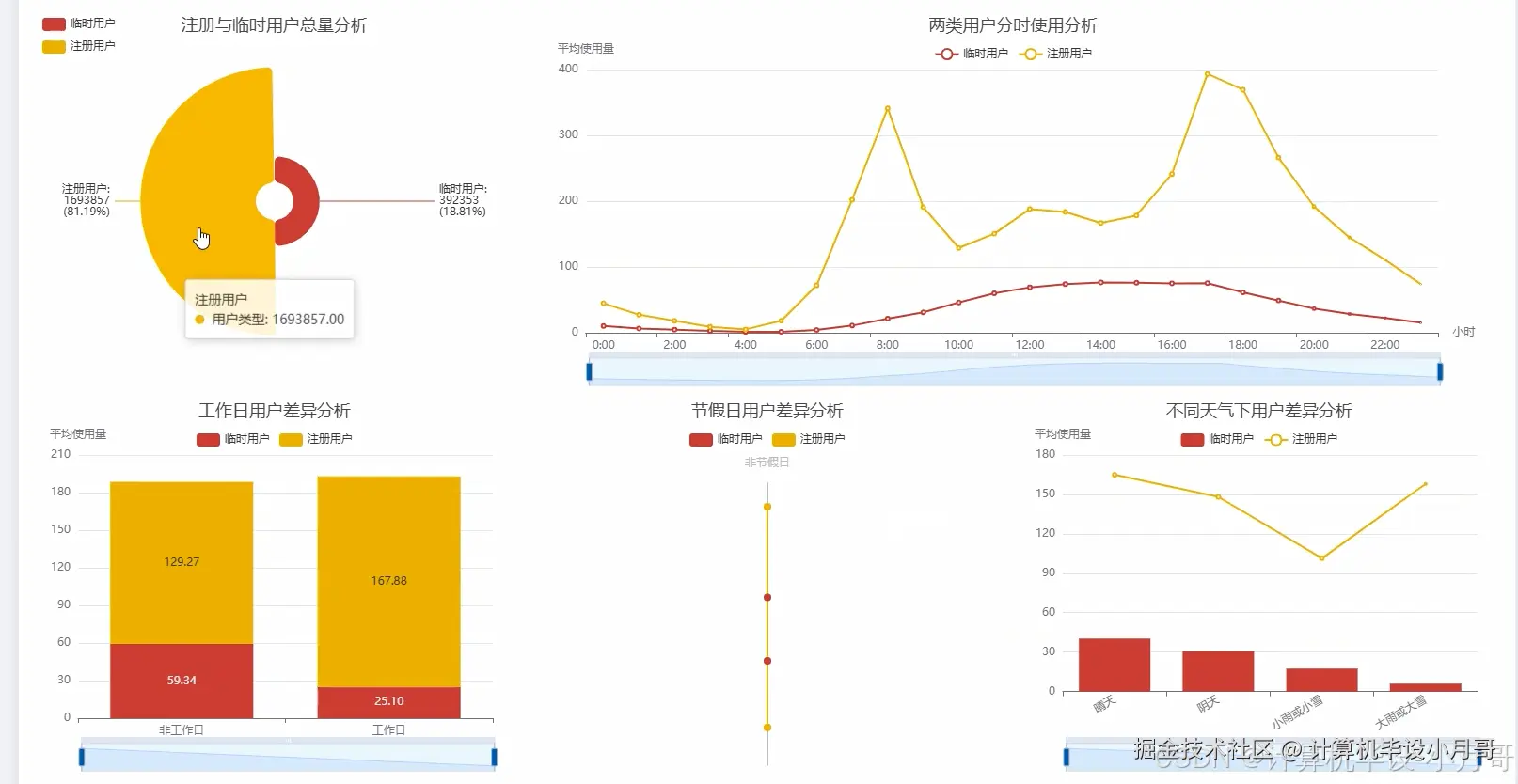Click the left zoom handle under the weather chart
The image size is (1518, 784).
tap(1067, 757)
